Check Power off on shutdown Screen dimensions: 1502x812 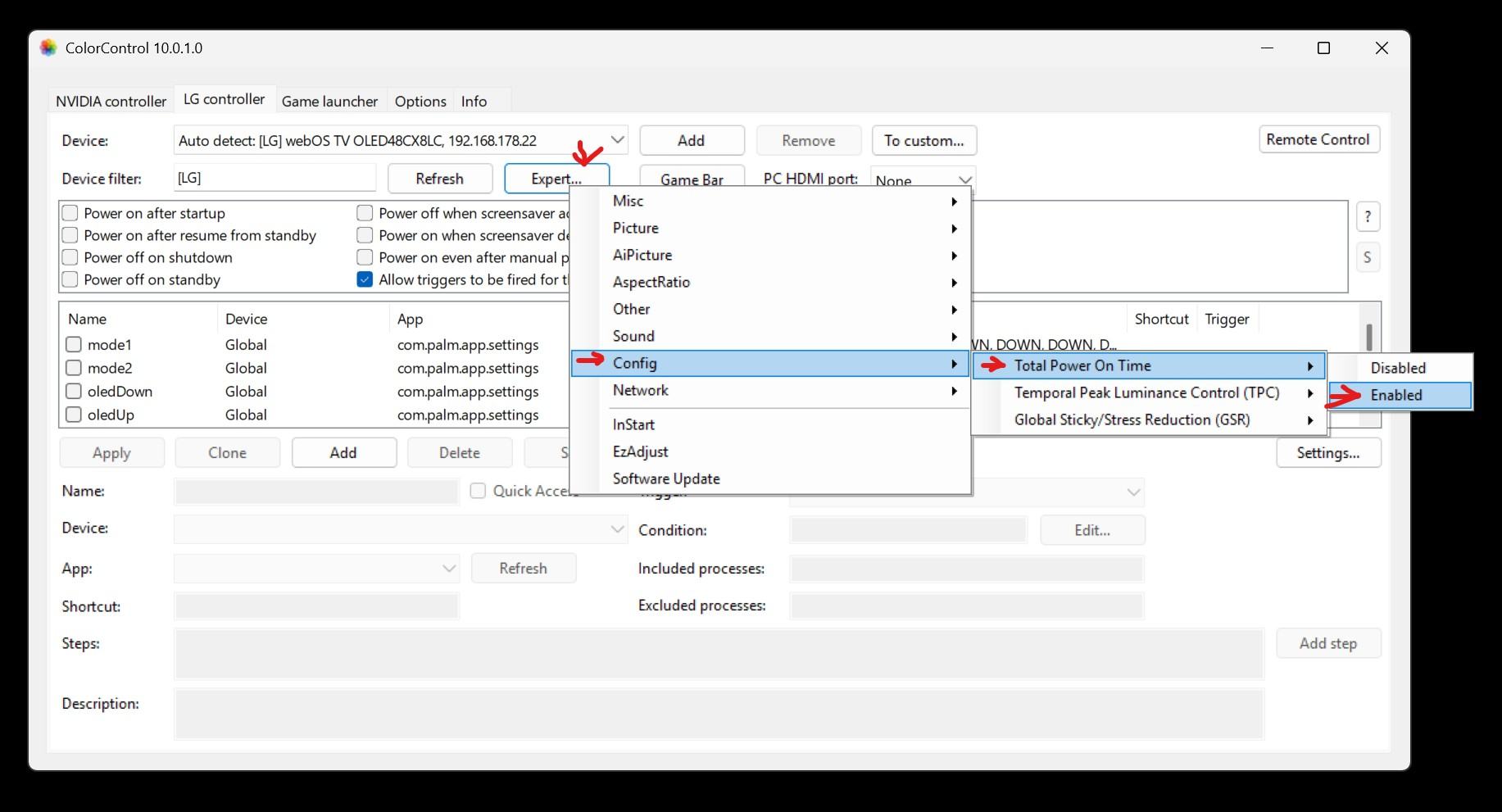[70, 257]
